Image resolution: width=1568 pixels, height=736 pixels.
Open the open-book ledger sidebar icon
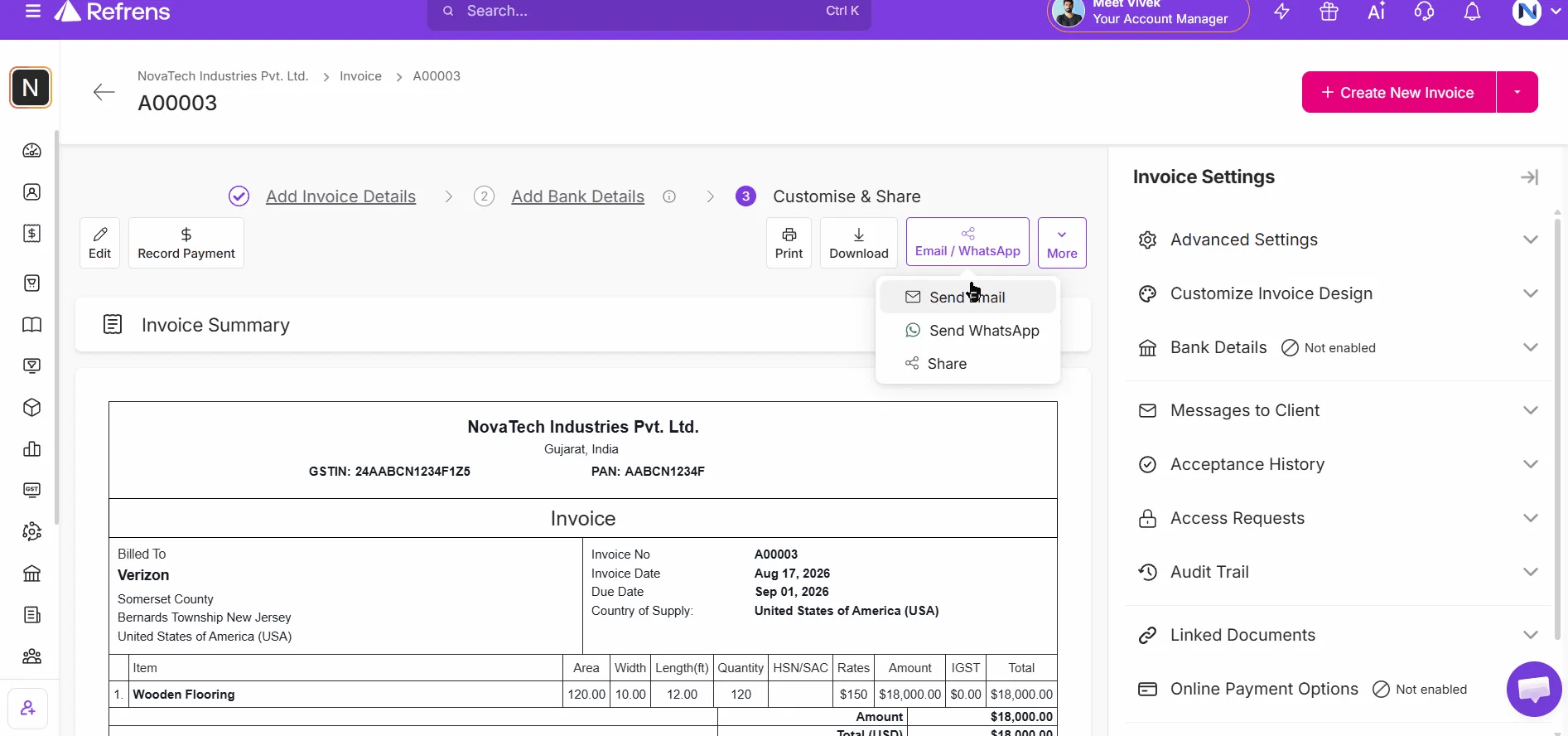[x=31, y=325]
